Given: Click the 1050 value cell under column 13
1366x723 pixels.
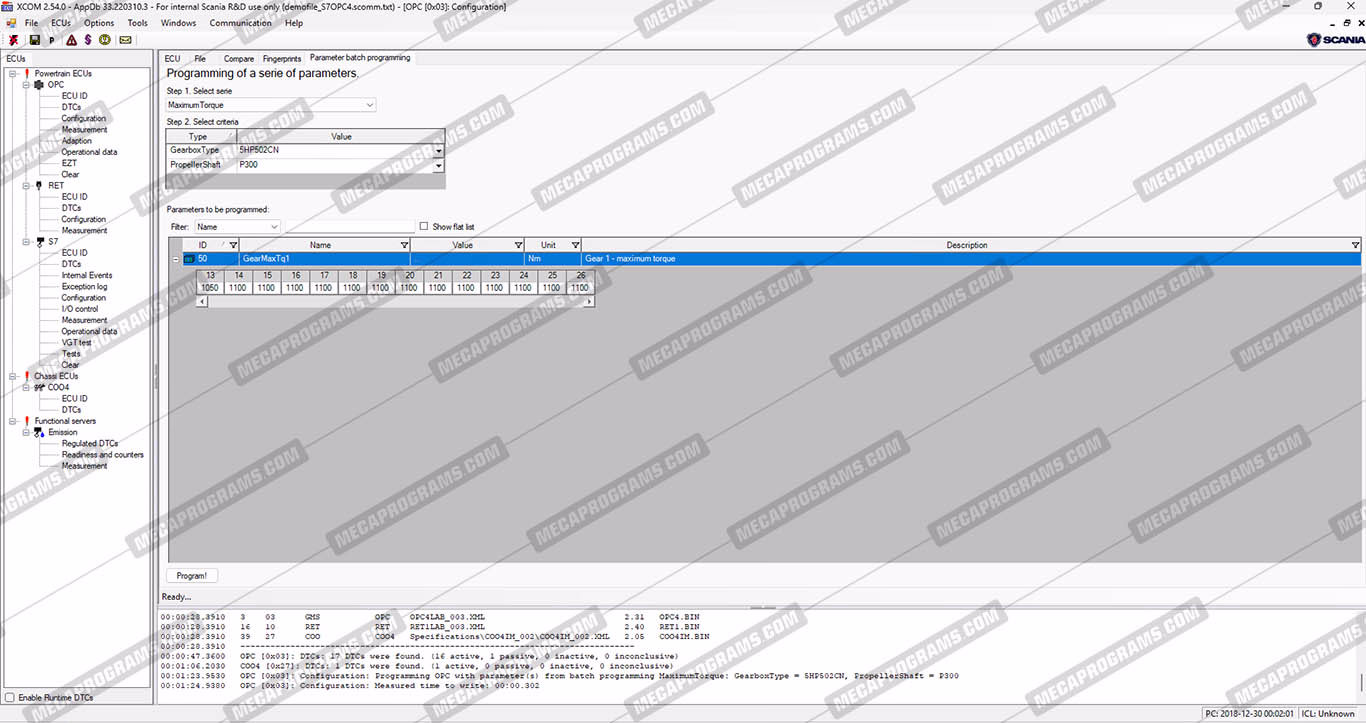Looking at the screenshot, I should 210,288.
